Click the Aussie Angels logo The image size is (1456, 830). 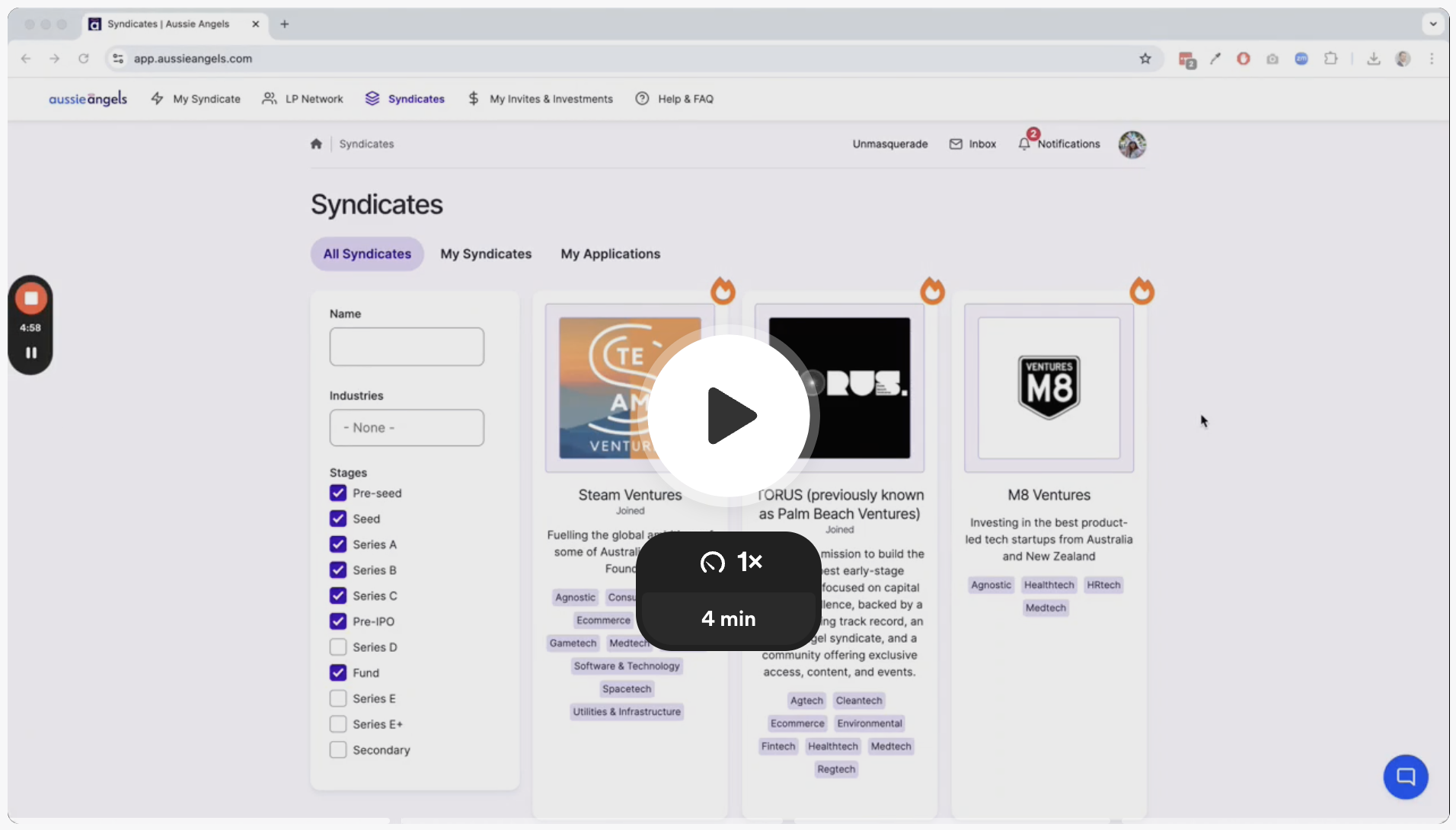pyautogui.click(x=88, y=99)
